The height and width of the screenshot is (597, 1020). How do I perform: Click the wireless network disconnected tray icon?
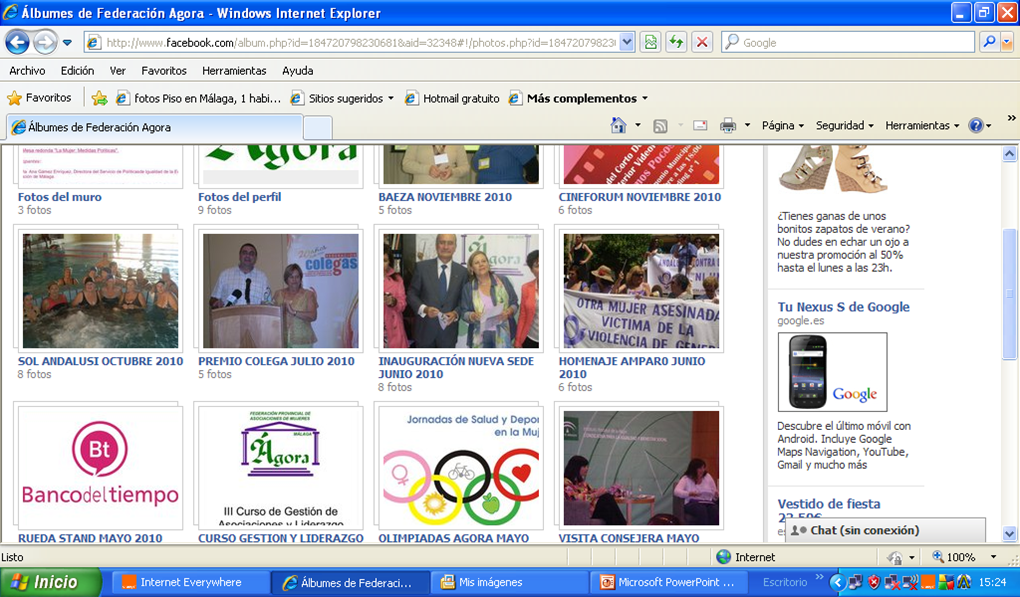(x=910, y=583)
